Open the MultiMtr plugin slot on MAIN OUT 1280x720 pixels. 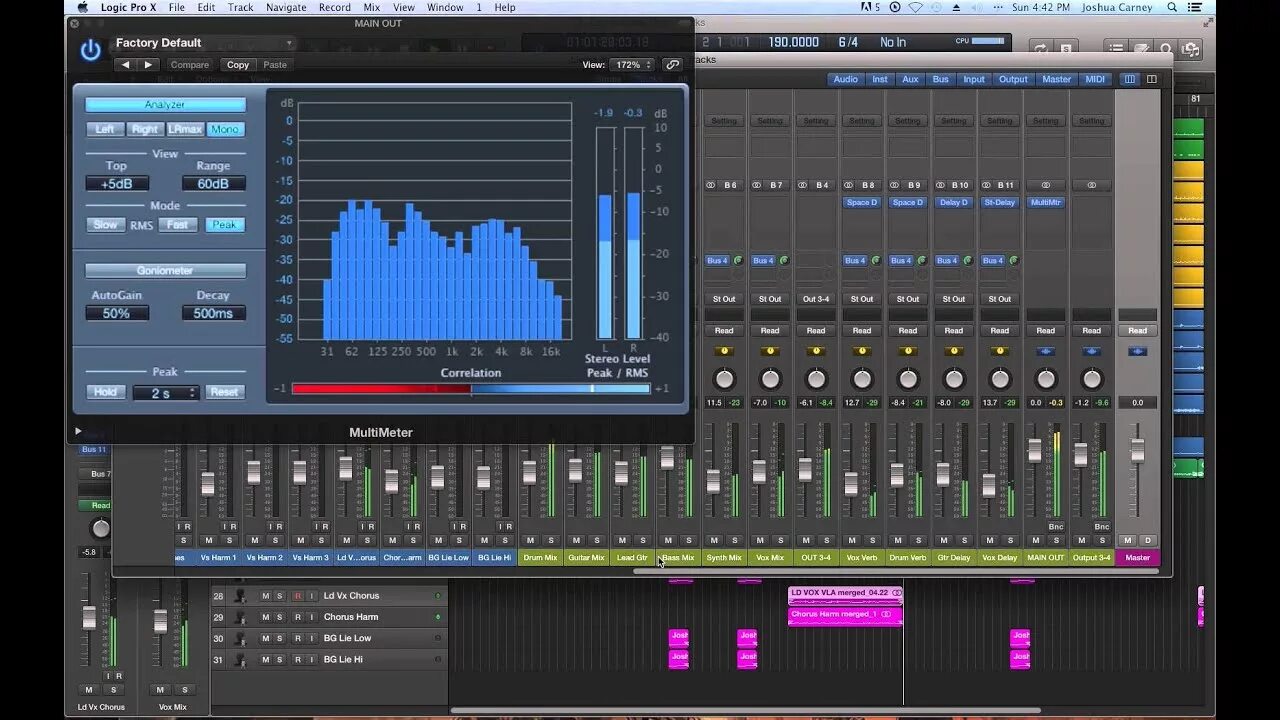(x=1046, y=202)
